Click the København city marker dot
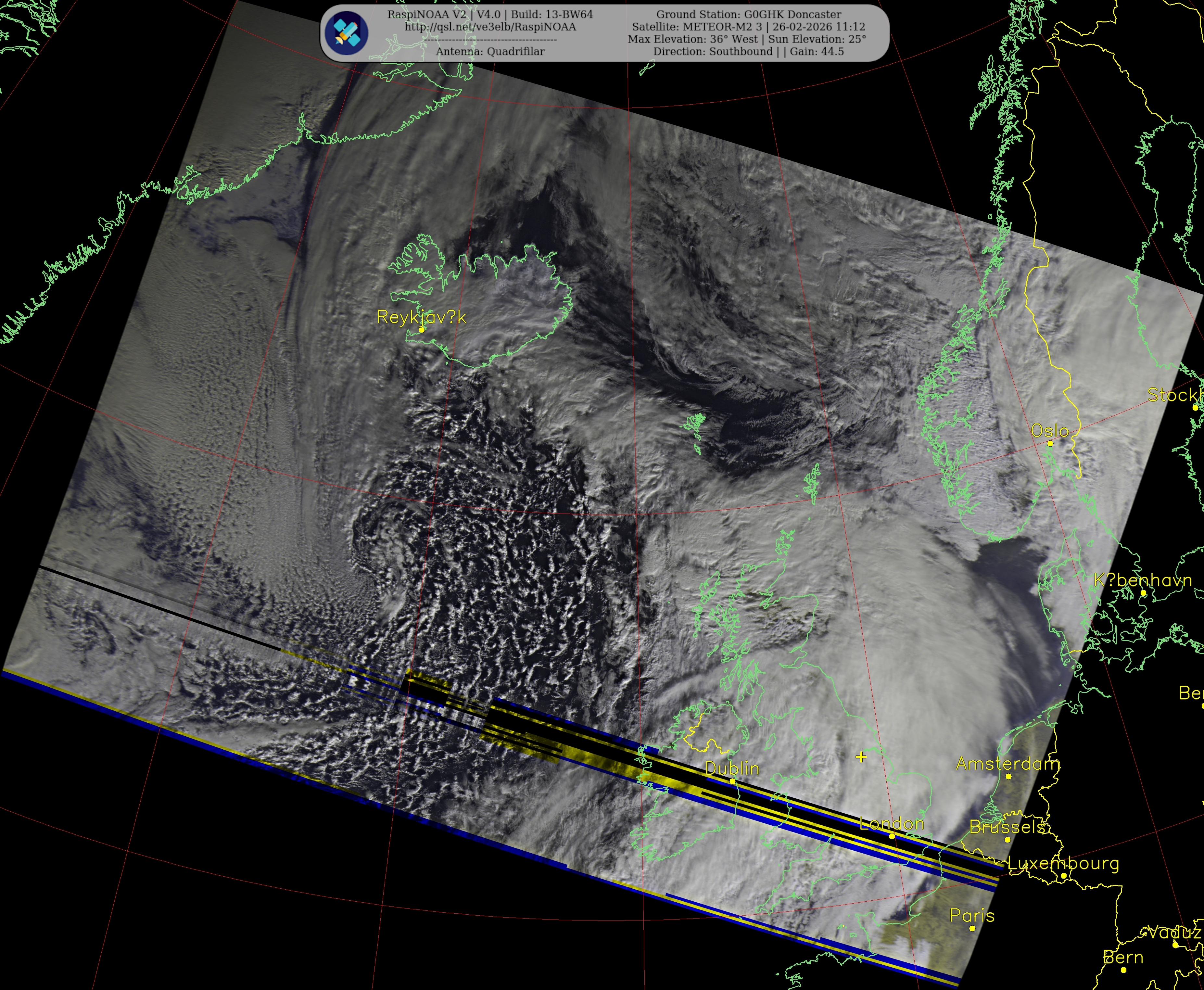Viewport: 1204px width, 990px height. tap(1143, 593)
